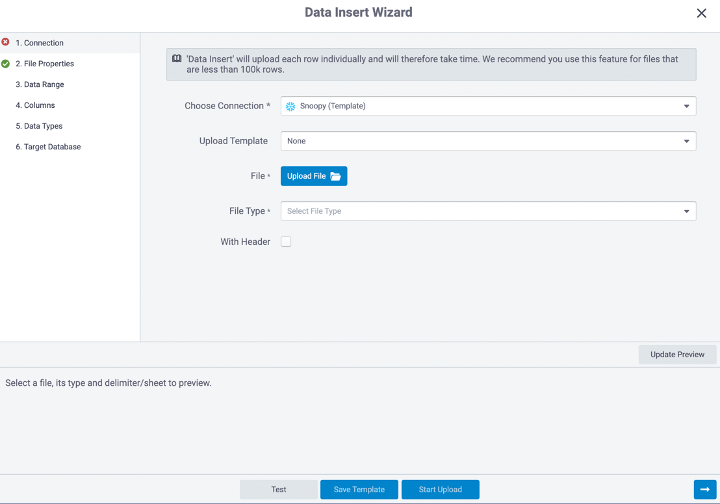Click the Snowflake icon in connection field
Screen dimensions: 720x504
[291, 106]
